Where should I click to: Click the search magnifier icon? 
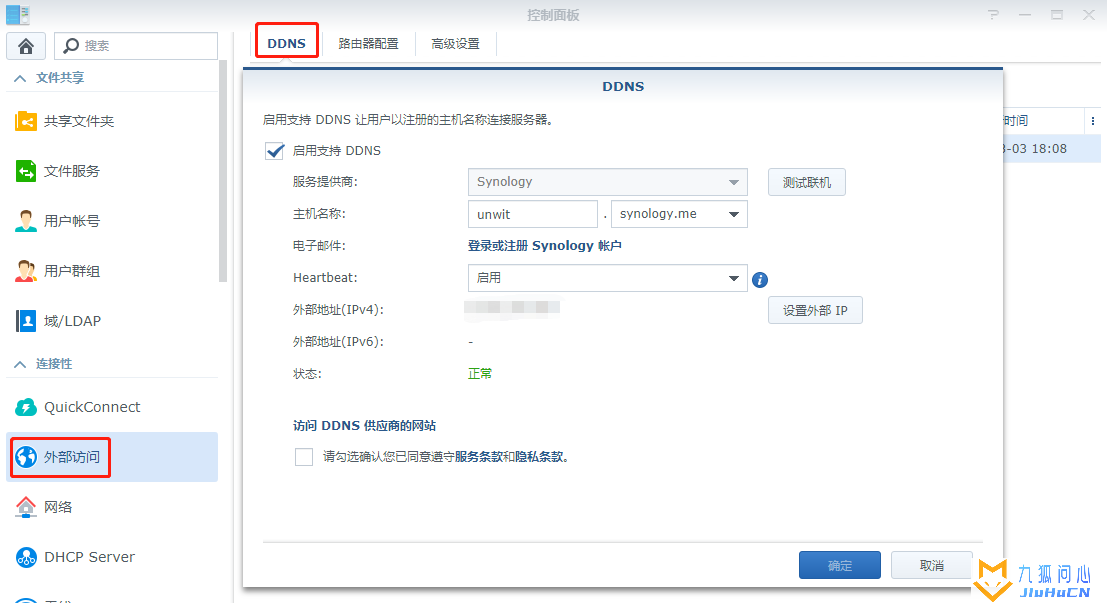click(71, 46)
